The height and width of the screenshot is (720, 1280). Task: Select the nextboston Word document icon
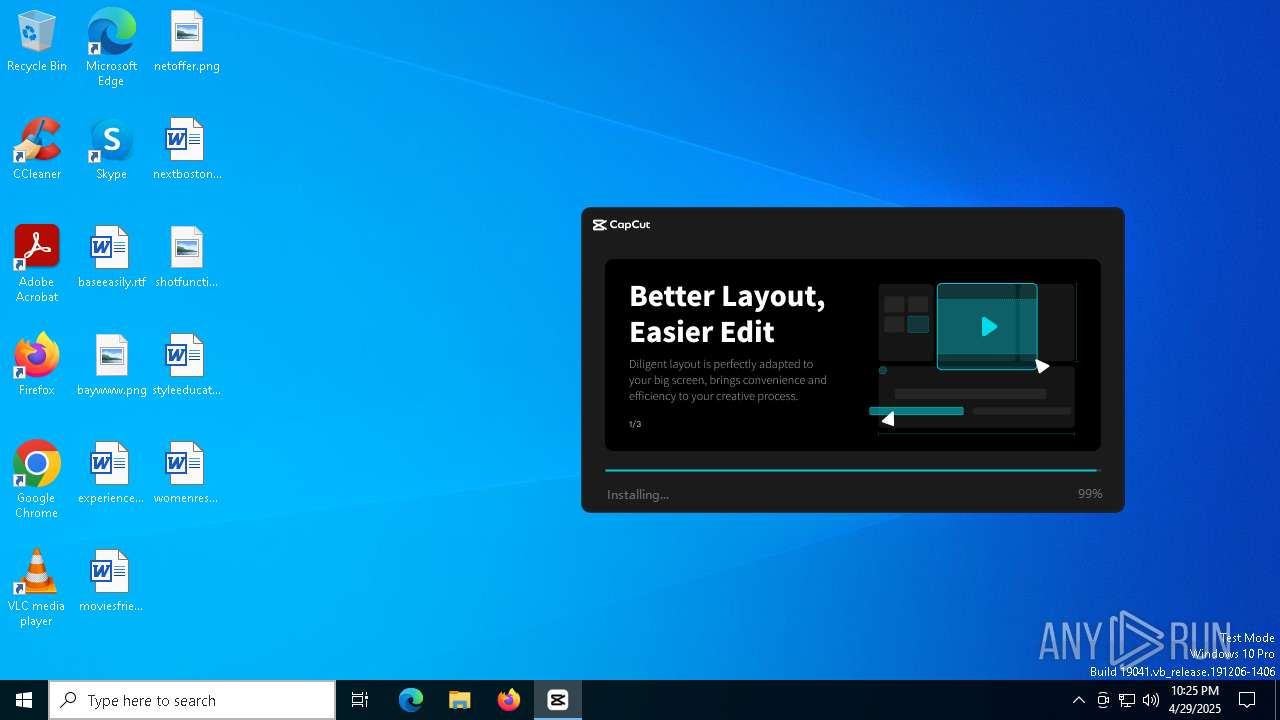(x=186, y=150)
